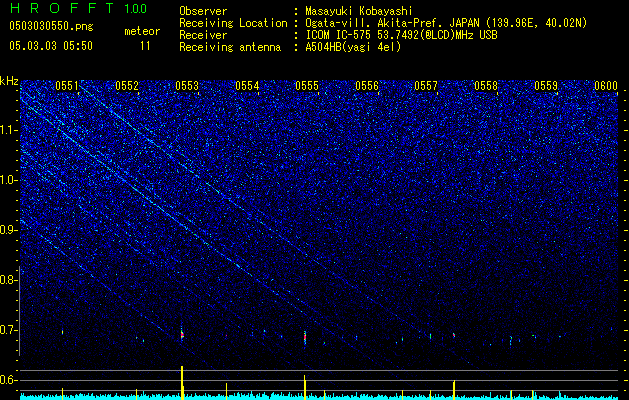This screenshot has height=400, width=629.
Task: Click the 0558 time marker
Action: [x=486, y=86]
